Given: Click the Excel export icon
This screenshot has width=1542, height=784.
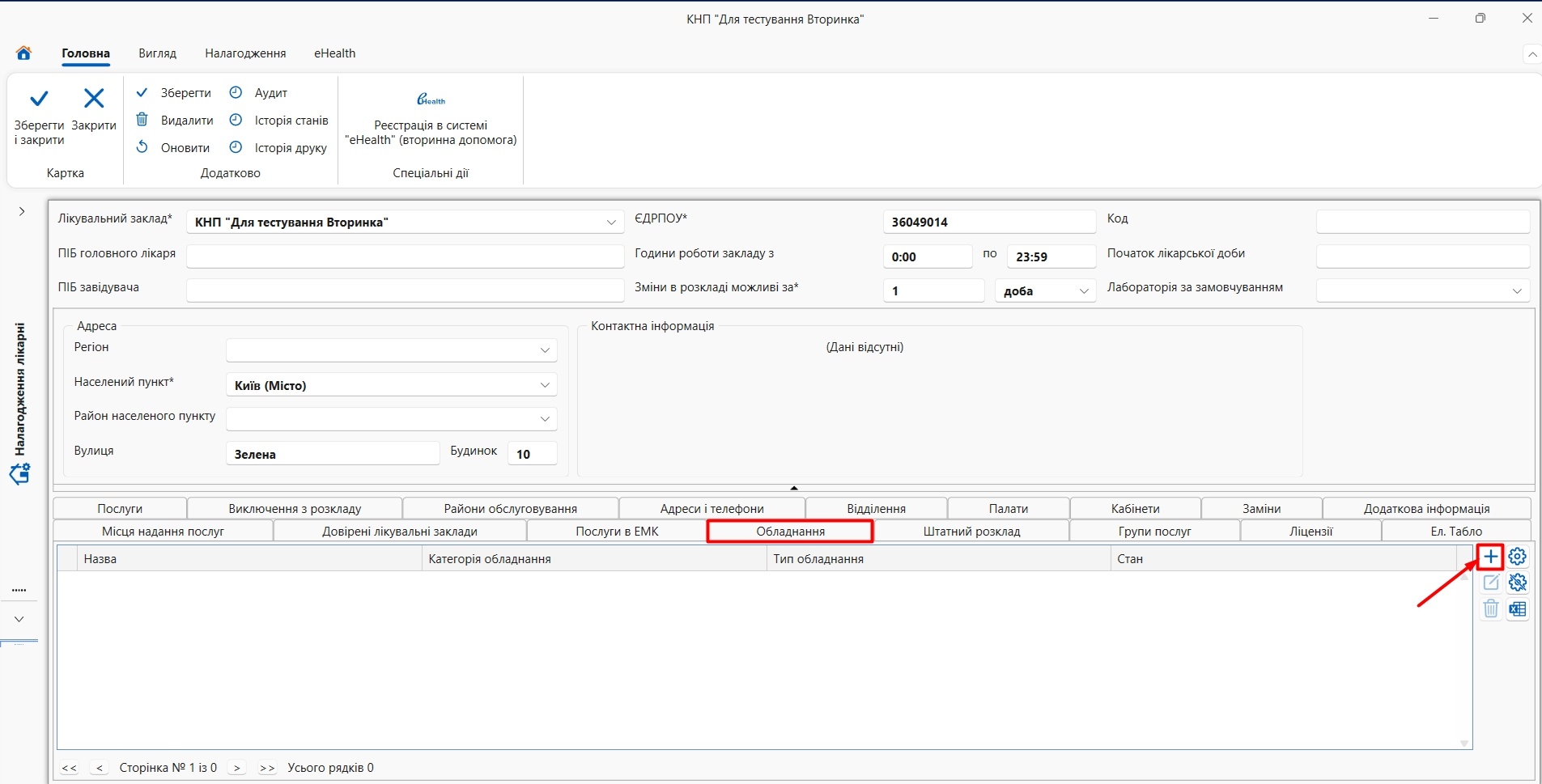Looking at the screenshot, I should coord(1517,609).
